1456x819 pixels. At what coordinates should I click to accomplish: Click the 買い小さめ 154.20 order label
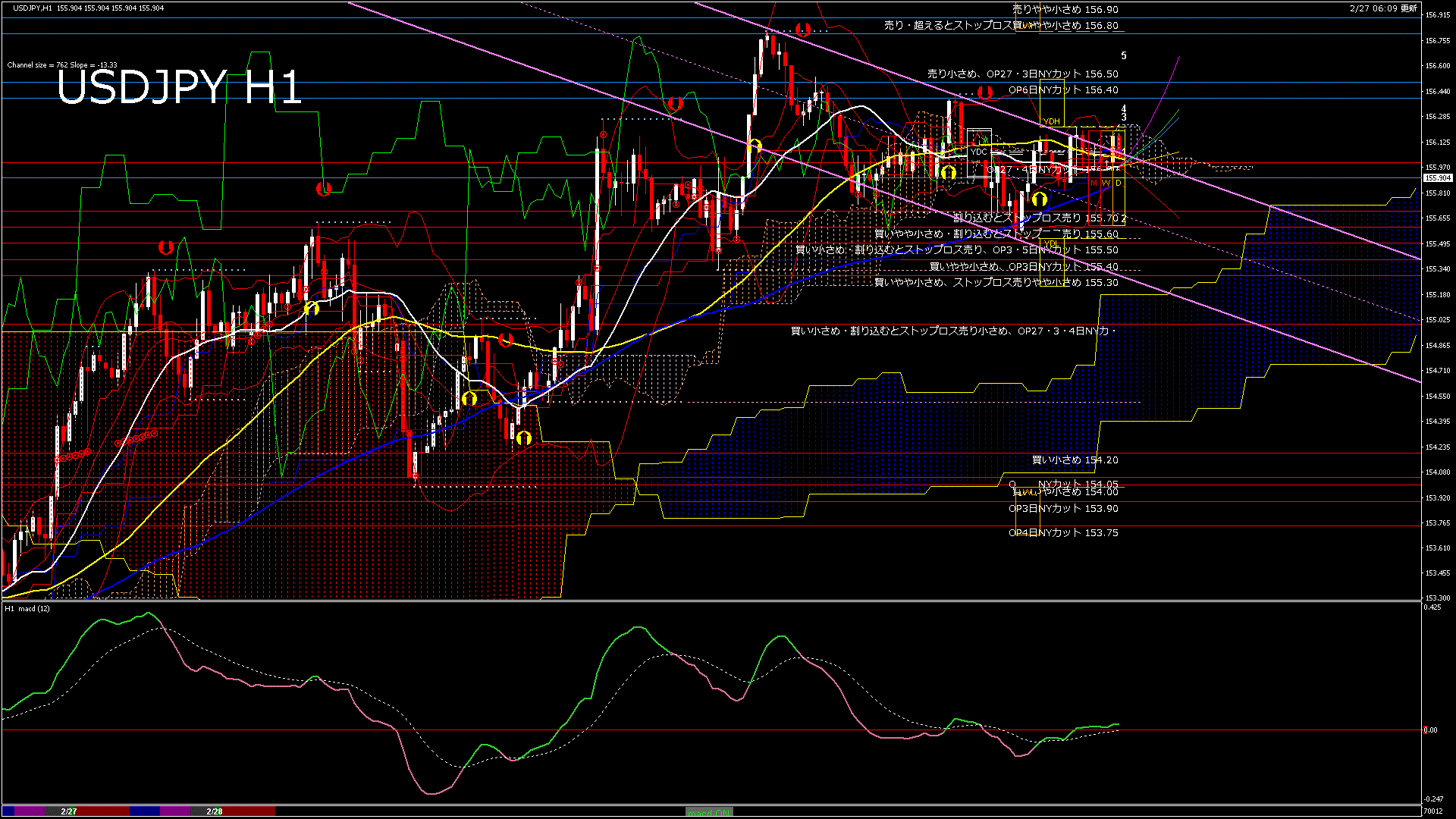[x=1075, y=460]
